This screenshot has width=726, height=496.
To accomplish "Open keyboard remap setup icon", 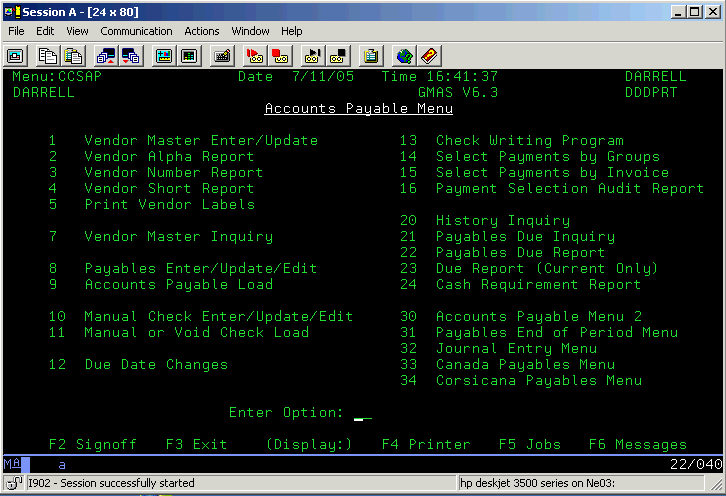I will tap(222, 55).
